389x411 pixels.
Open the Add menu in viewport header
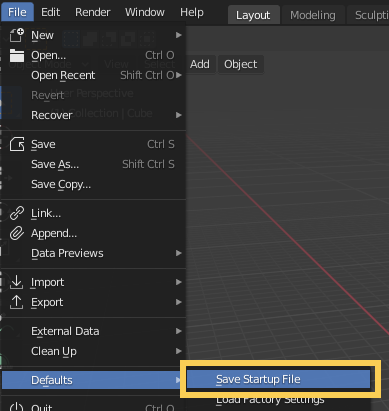coord(200,64)
